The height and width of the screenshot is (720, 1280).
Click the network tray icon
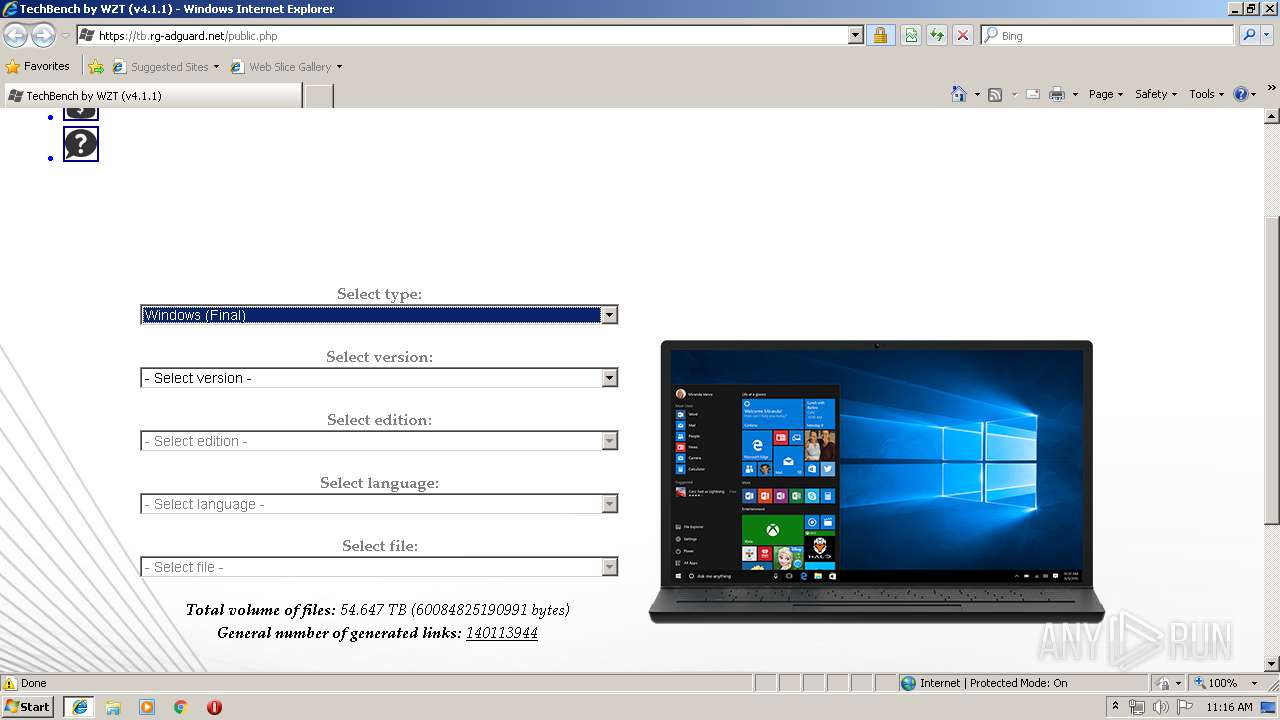point(1137,707)
